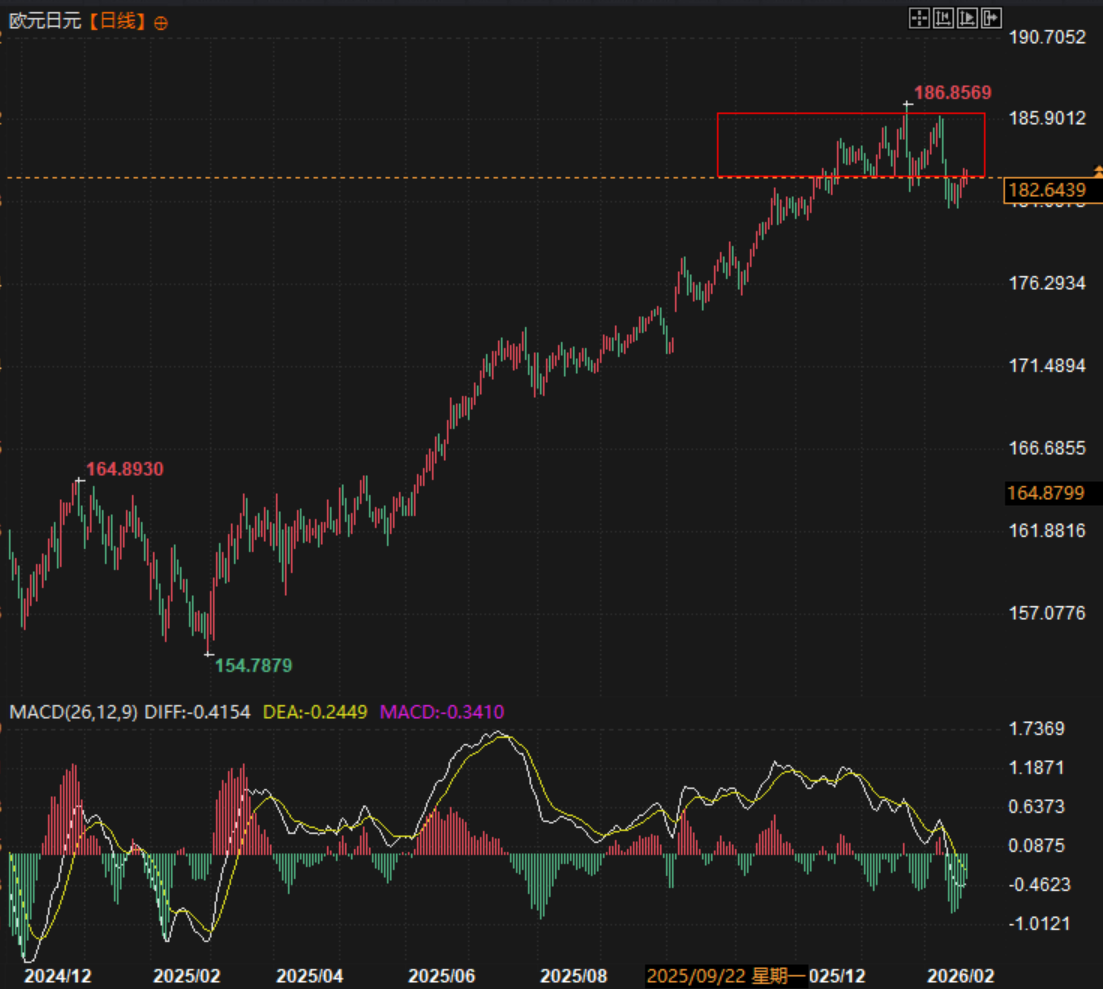Click the 2026/02 date label

(960, 976)
